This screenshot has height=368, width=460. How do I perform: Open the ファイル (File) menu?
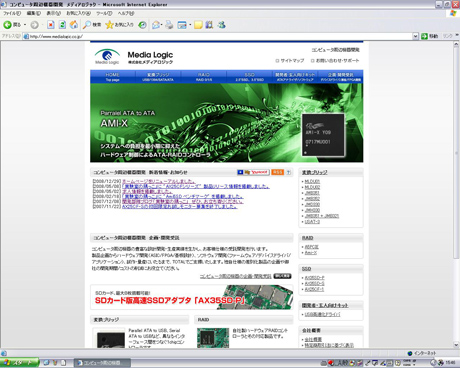coord(12,13)
